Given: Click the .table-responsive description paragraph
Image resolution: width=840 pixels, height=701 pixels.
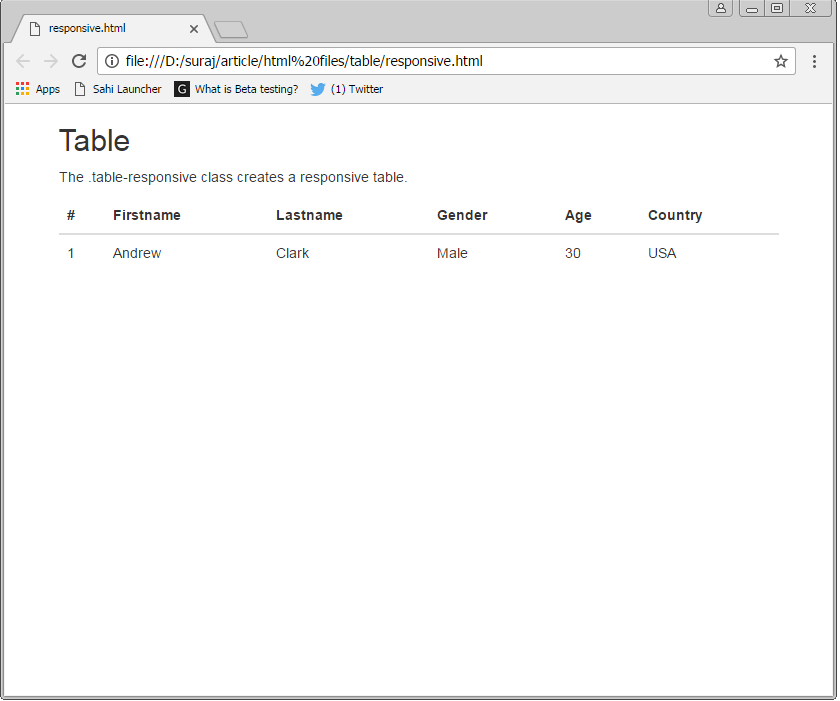Looking at the screenshot, I should [233, 177].
